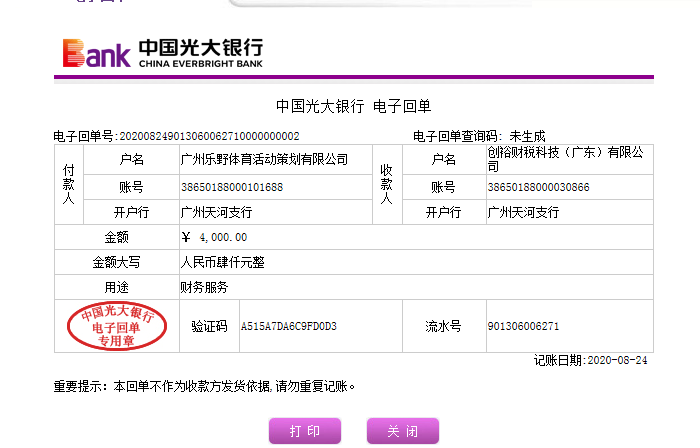Screen dimensions: 700x448
Task: Click the 验证码 label cell
Action: click(209, 326)
